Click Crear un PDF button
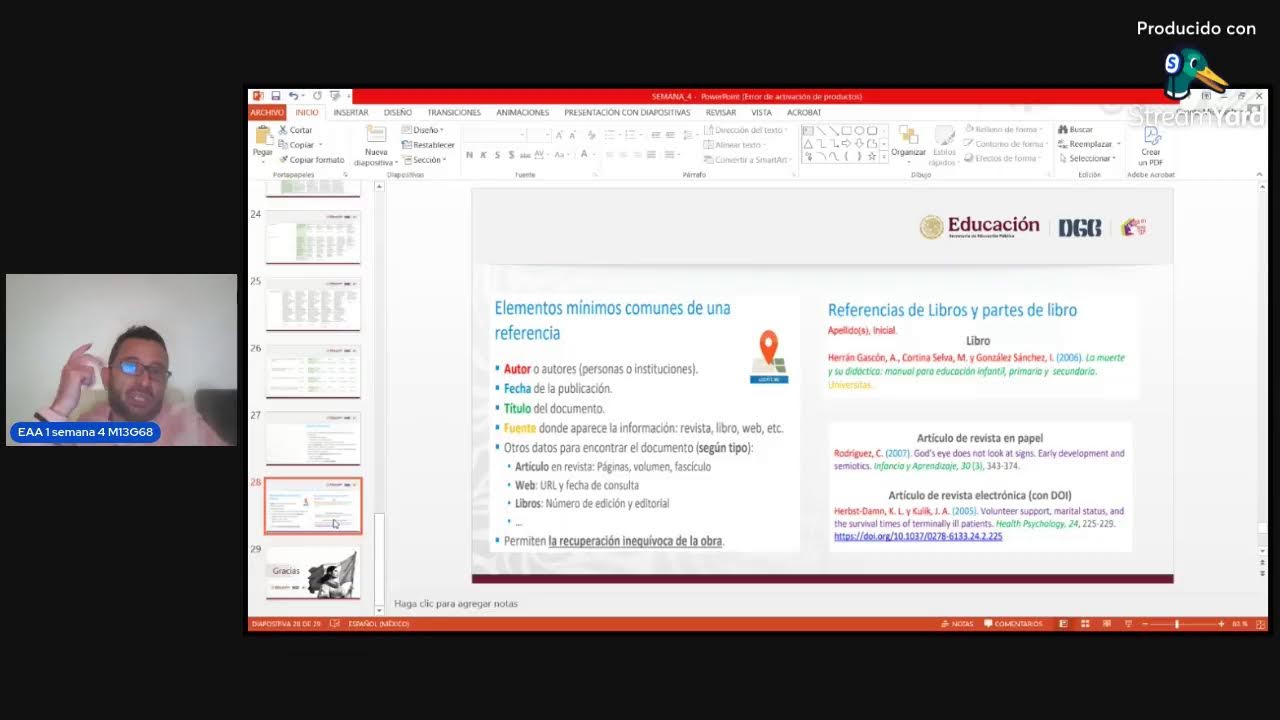Image resolution: width=1280 pixels, height=720 pixels. pos(1150,146)
